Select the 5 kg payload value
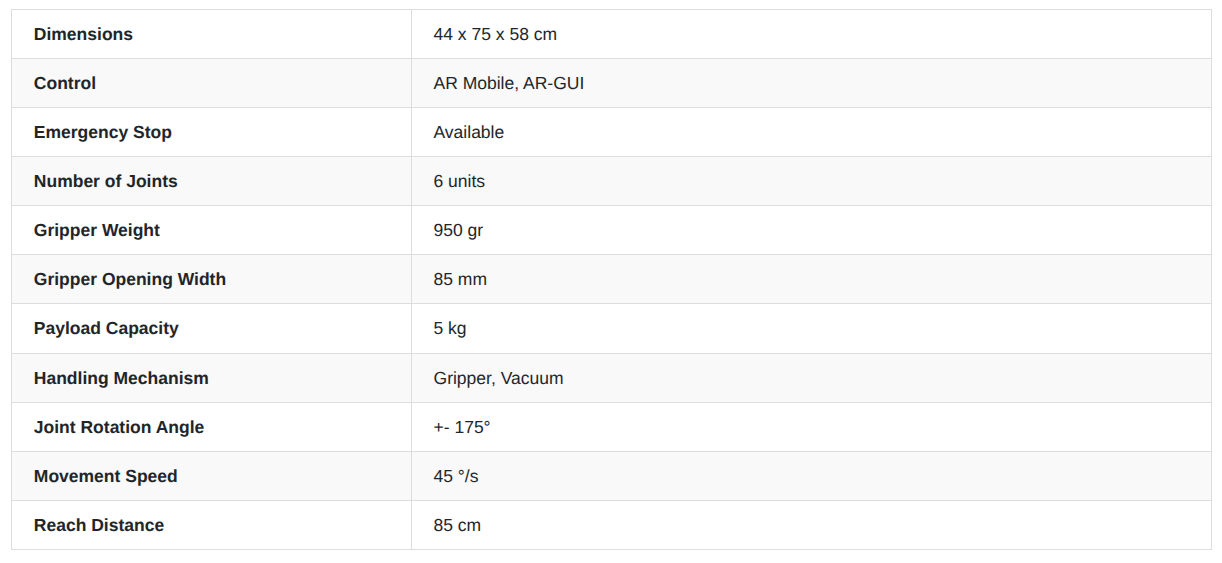The width and height of the screenshot is (1222, 563). (x=450, y=328)
